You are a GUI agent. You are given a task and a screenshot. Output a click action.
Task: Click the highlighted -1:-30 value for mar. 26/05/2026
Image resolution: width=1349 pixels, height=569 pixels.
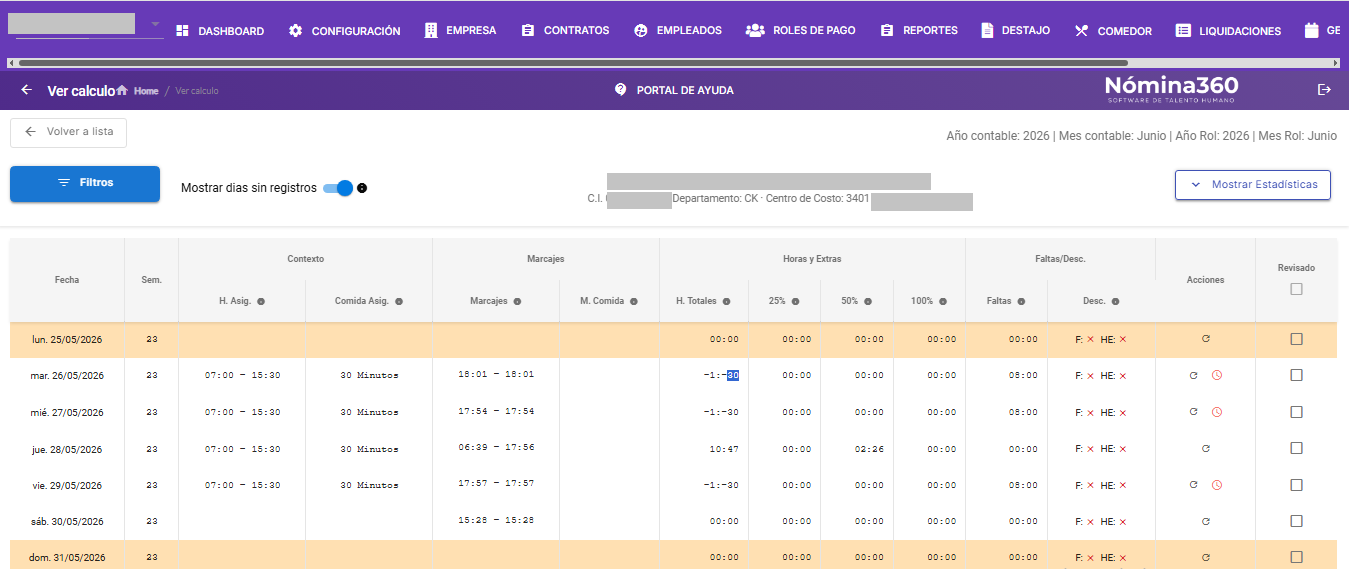pyautogui.click(x=721, y=376)
